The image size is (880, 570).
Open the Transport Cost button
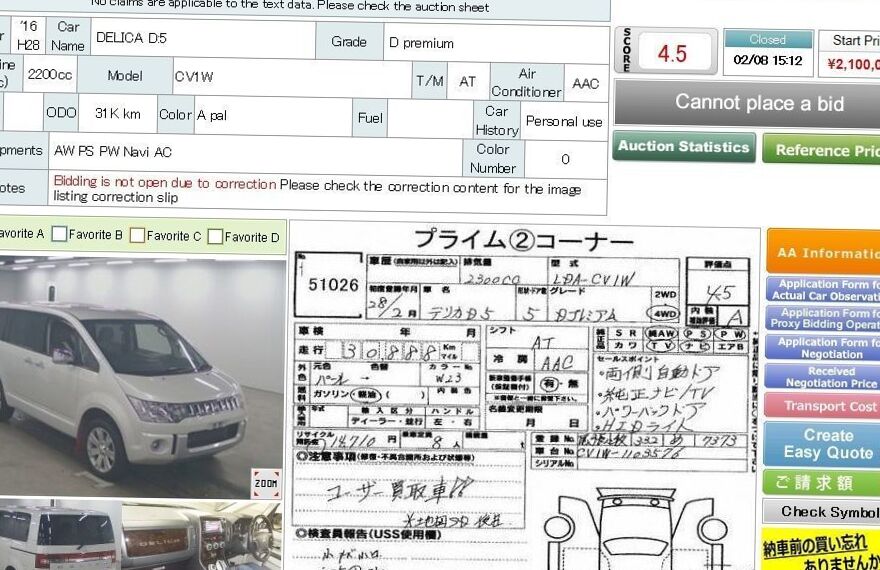[823, 406]
